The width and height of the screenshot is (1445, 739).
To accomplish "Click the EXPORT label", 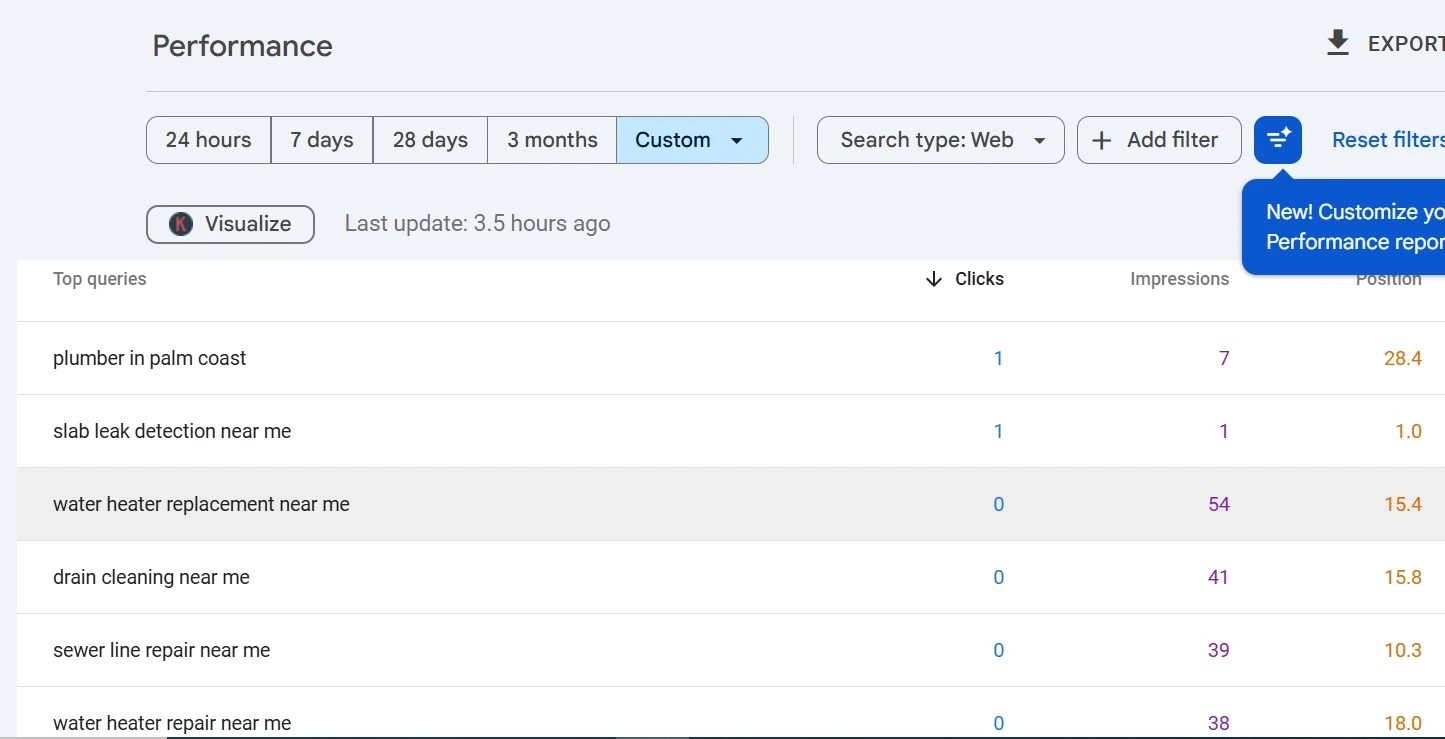I will pyautogui.click(x=1406, y=44).
